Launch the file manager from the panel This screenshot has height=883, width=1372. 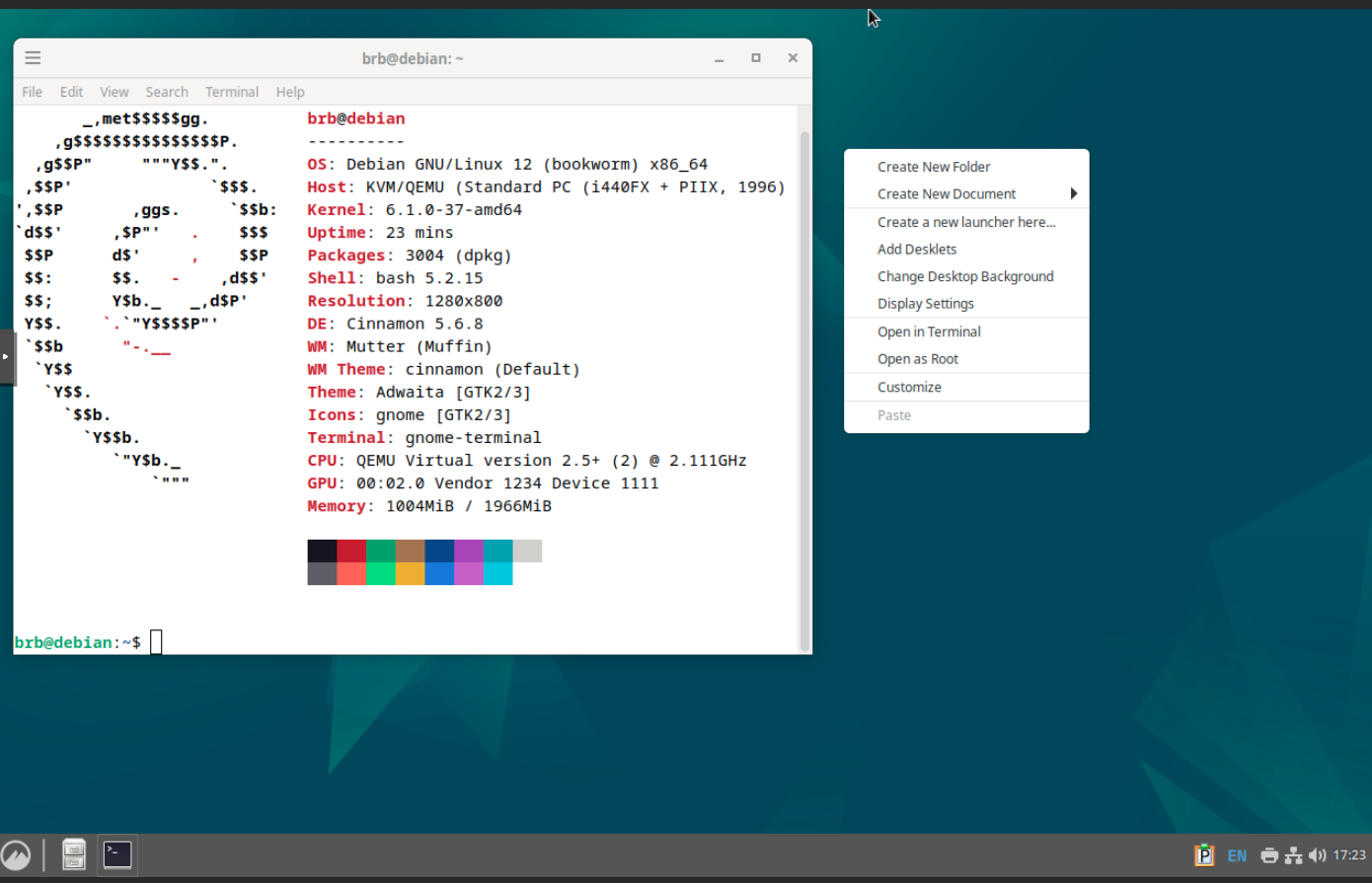pyautogui.click(x=74, y=854)
